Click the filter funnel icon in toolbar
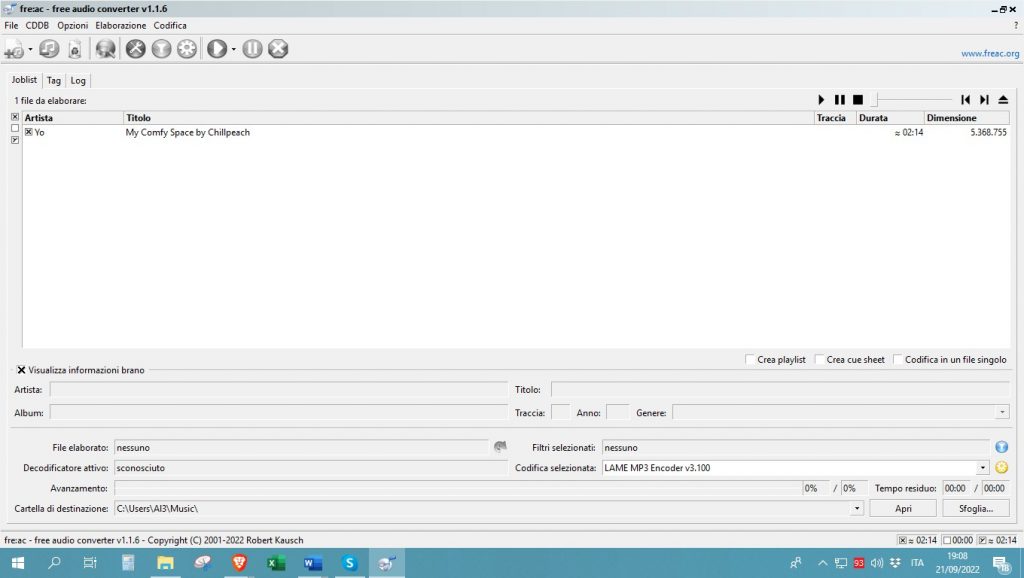This screenshot has width=1024, height=578. [161, 48]
